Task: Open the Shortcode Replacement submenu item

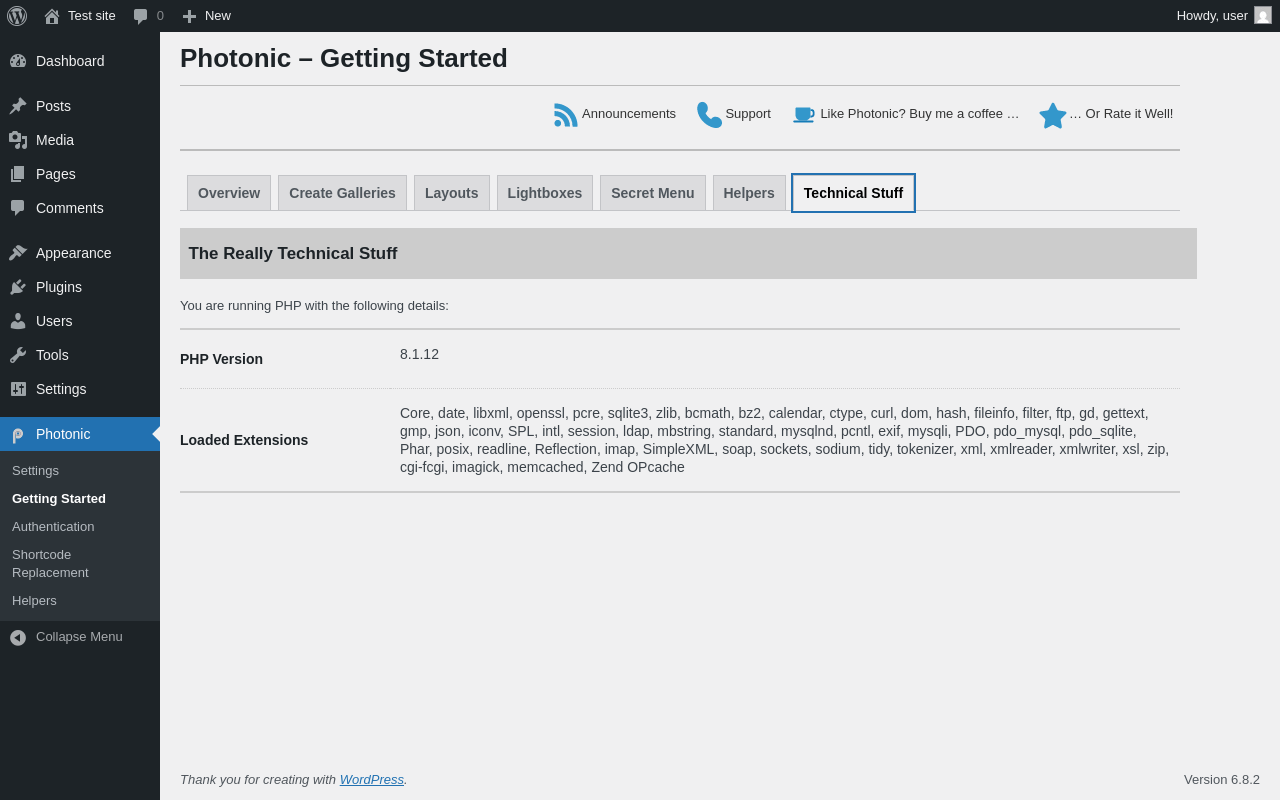Action: click(50, 563)
